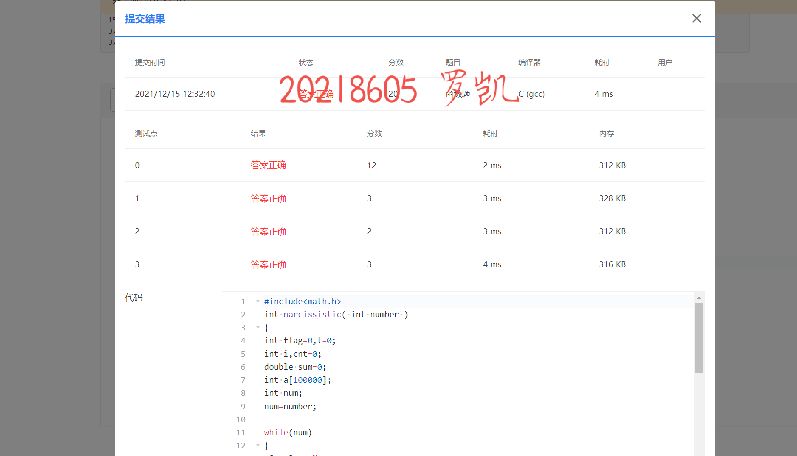Screen dimensions: 797x456
Task: Collapse while-loop fold arrow at line 12
Action: [258, 445]
